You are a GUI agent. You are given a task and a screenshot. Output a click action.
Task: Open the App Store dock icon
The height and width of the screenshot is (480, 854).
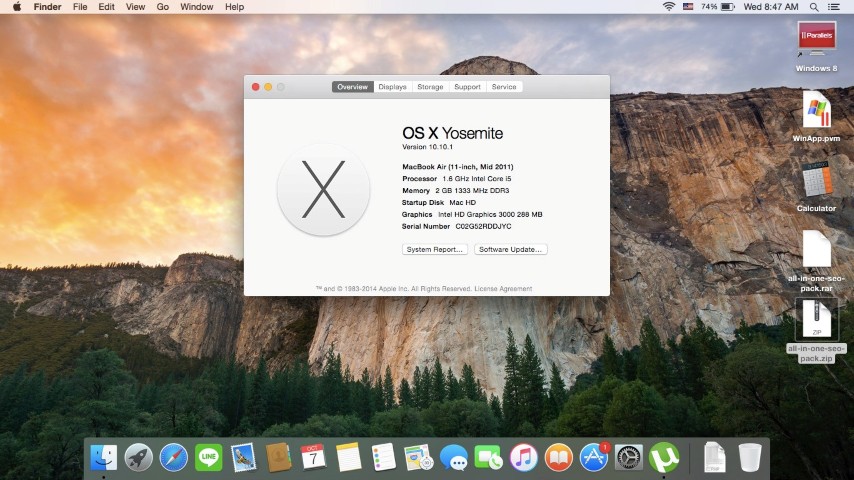point(594,458)
